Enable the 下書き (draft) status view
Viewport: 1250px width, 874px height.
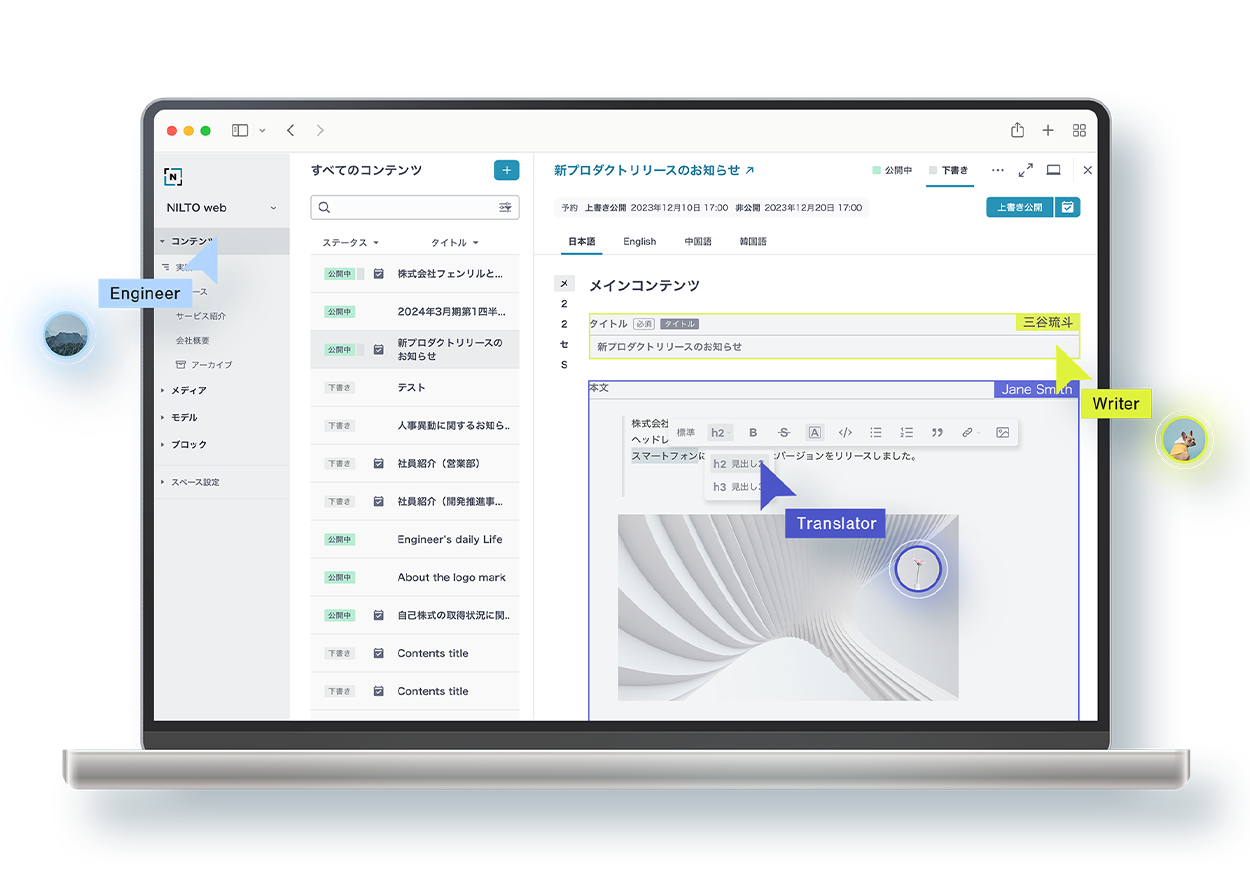(x=949, y=170)
